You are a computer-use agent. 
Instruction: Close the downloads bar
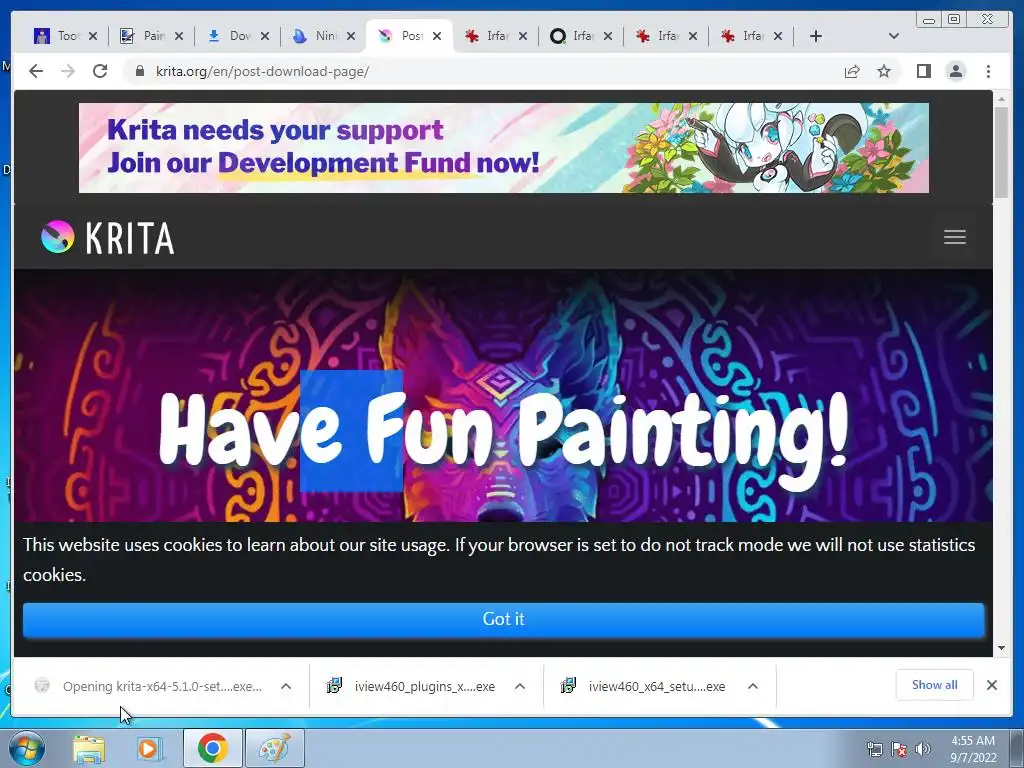(991, 685)
